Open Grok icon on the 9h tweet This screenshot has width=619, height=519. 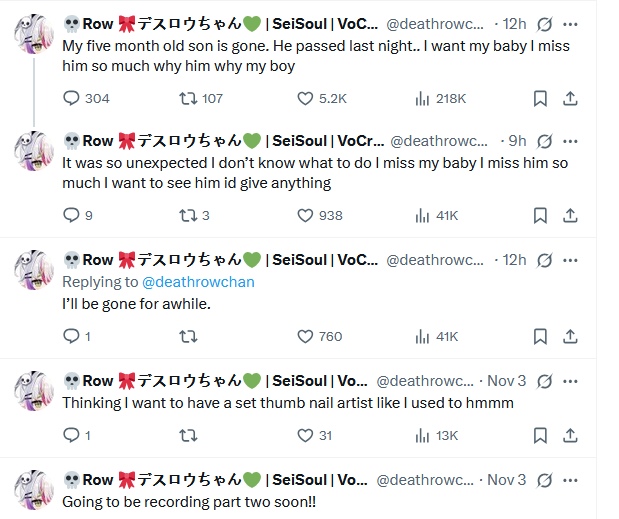(x=545, y=141)
